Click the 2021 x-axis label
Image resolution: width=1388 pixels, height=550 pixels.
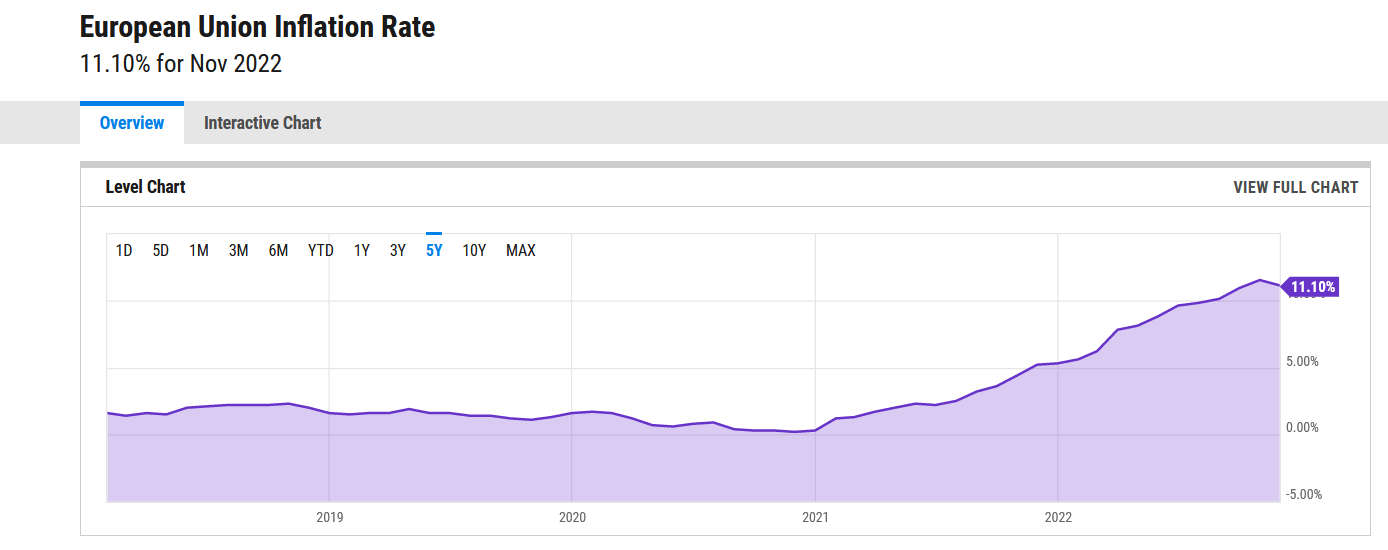[816, 517]
